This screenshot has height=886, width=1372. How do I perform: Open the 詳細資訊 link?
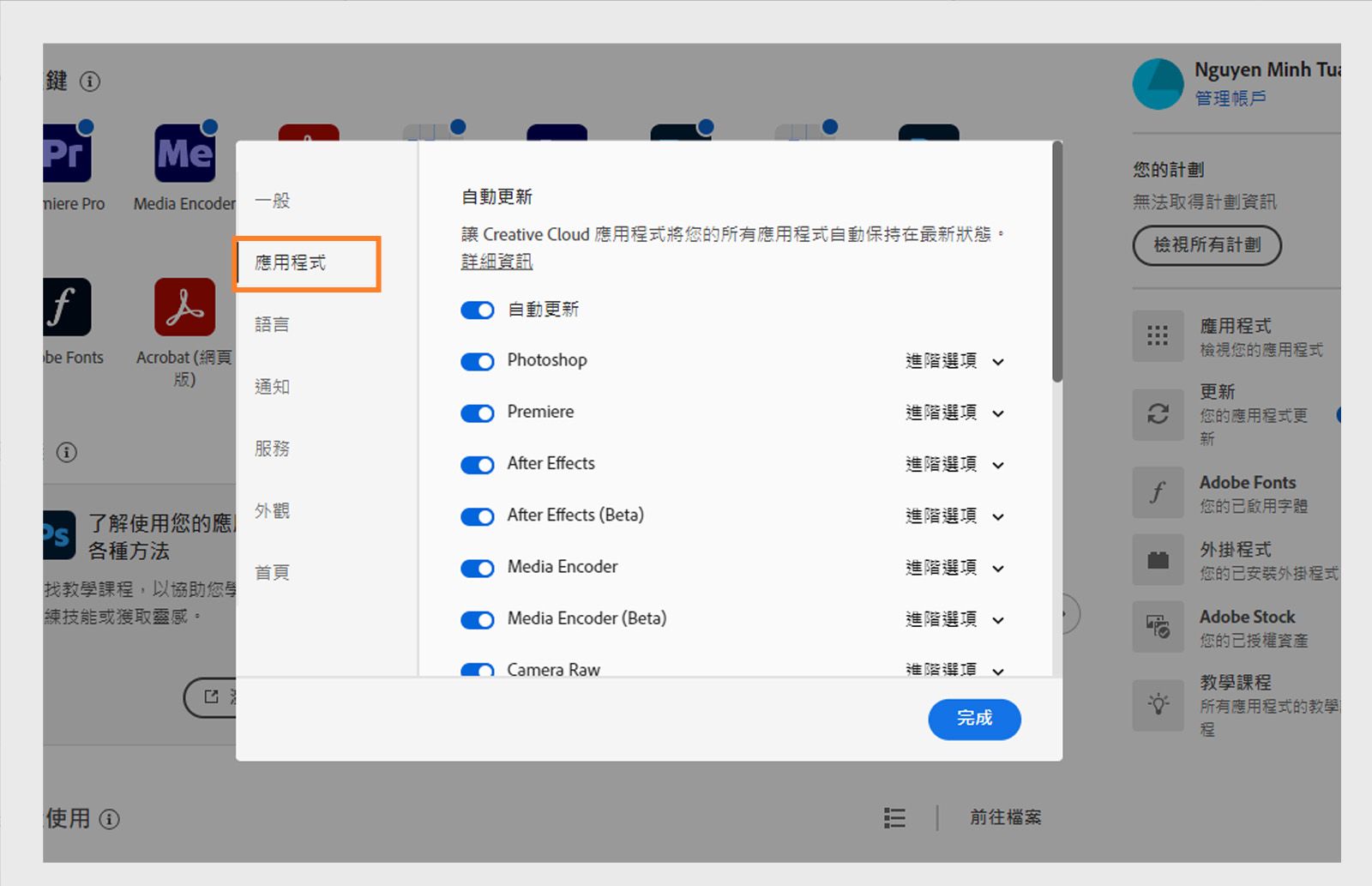point(496,261)
